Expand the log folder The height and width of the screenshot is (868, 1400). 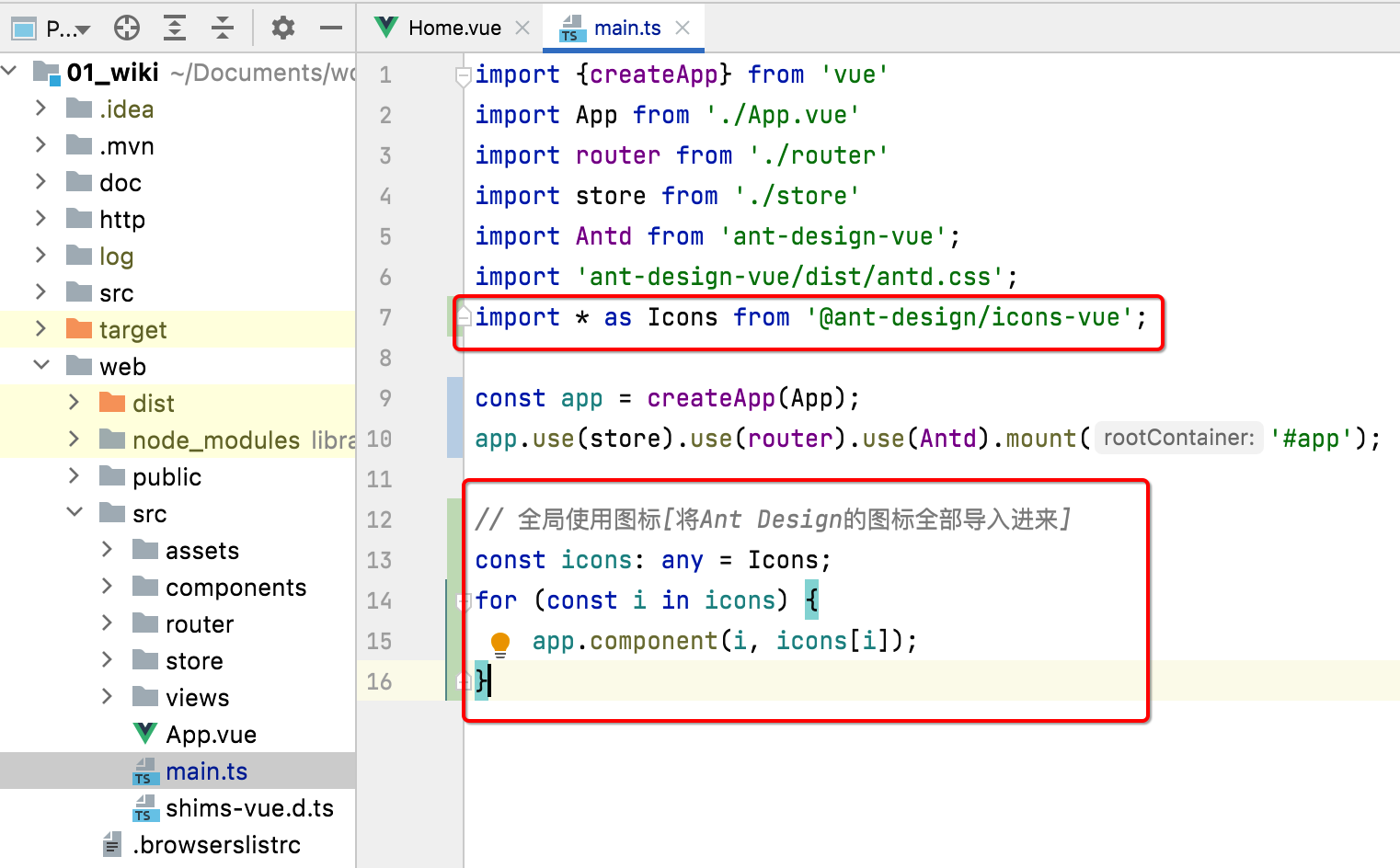pos(40,255)
